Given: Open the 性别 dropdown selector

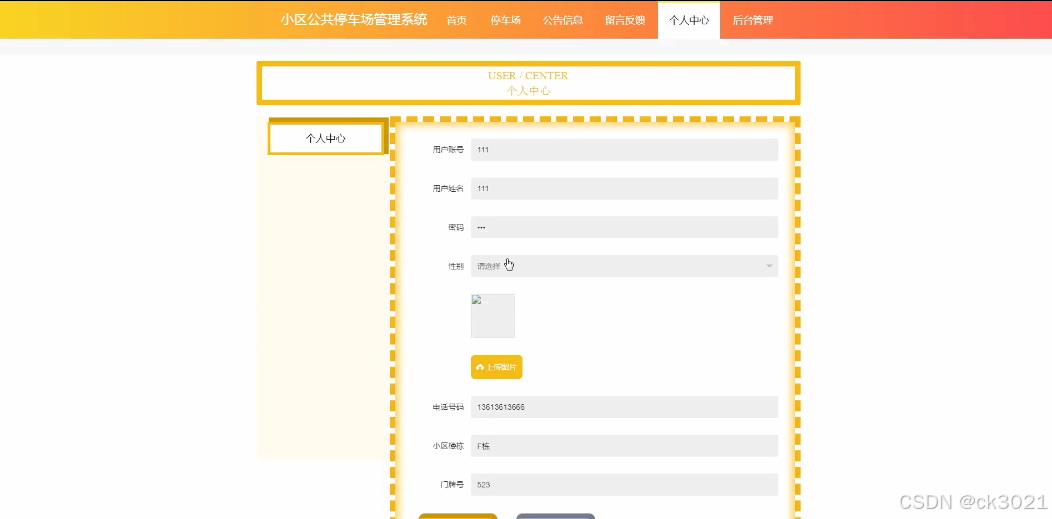Looking at the screenshot, I should tap(624, 266).
